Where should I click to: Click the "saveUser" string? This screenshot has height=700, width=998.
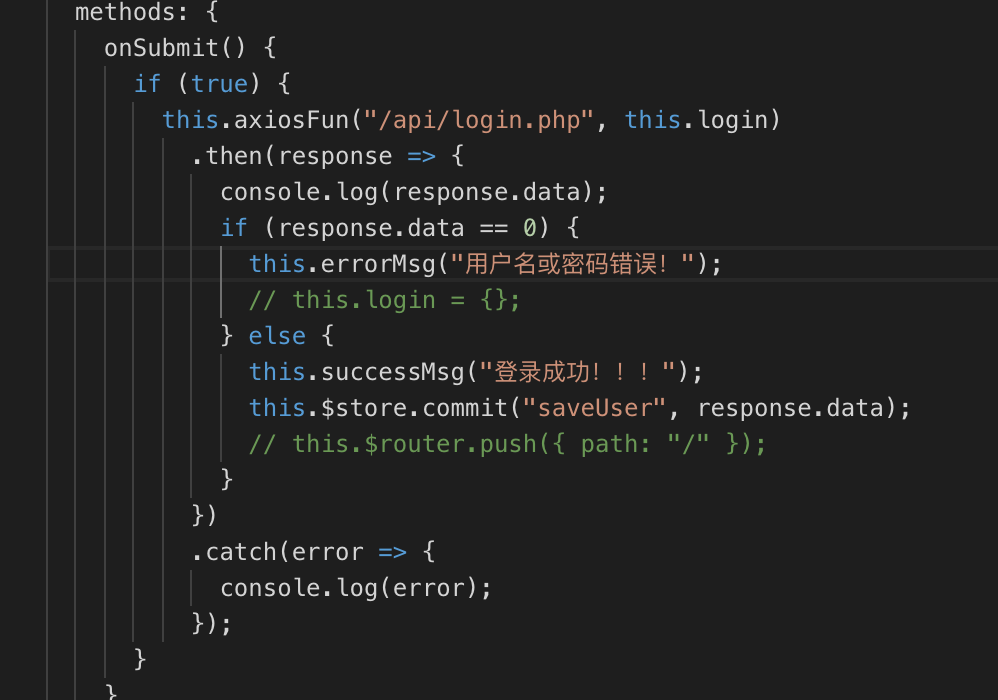click(x=594, y=407)
